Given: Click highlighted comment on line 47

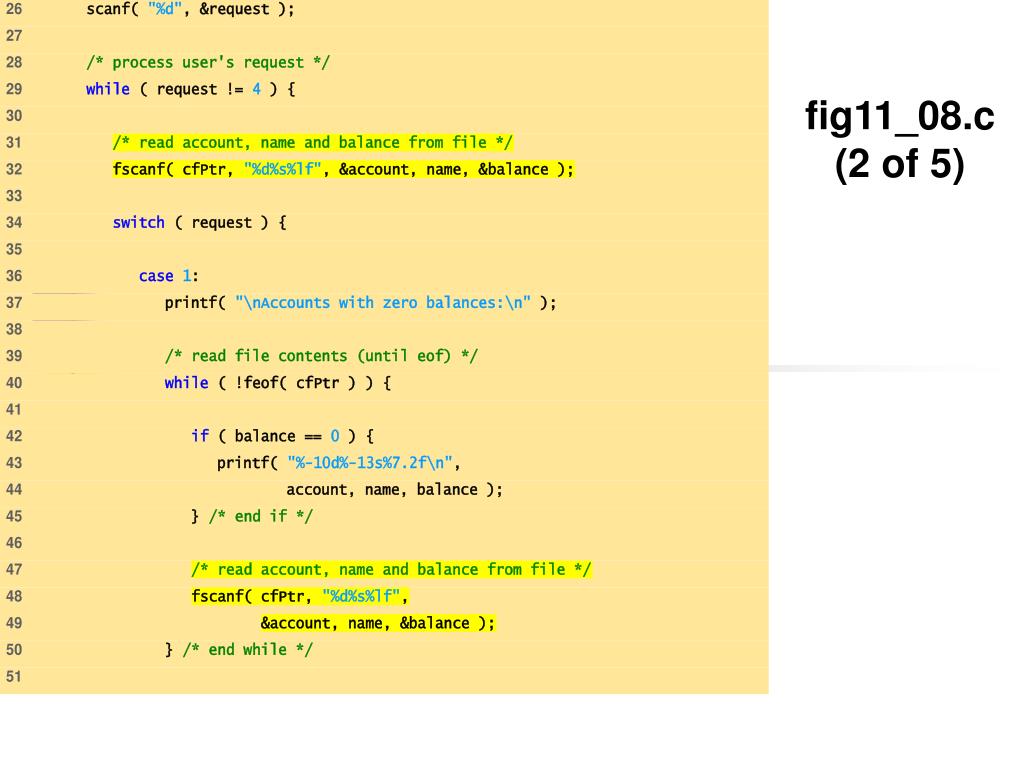Looking at the screenshot, I should coord(391,569).
